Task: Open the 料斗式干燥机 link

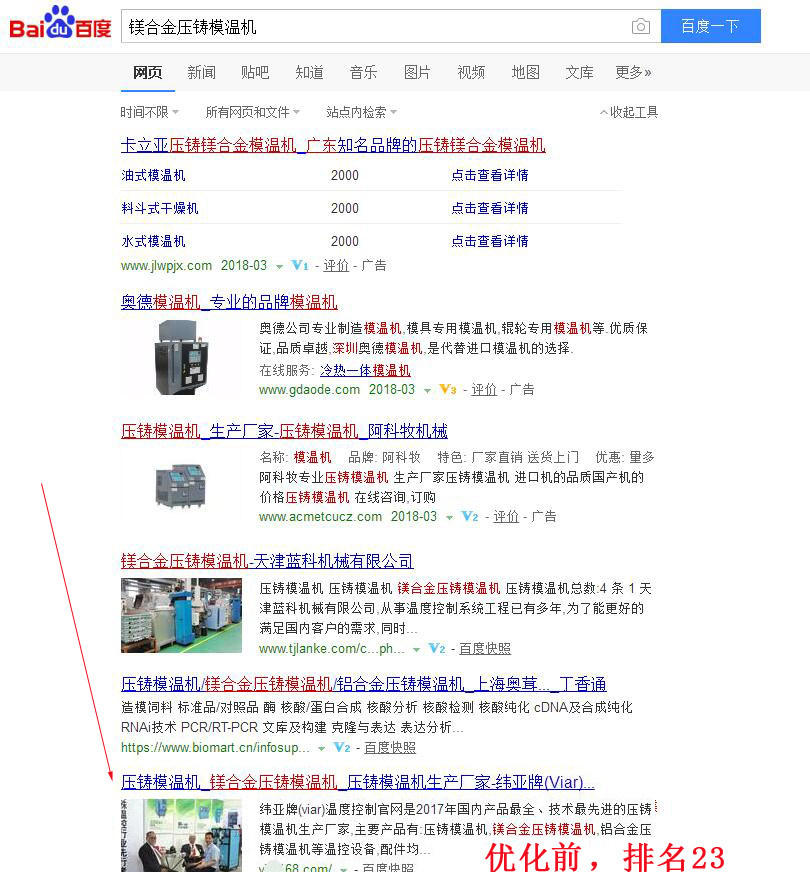Action: [x=160, y=209]
